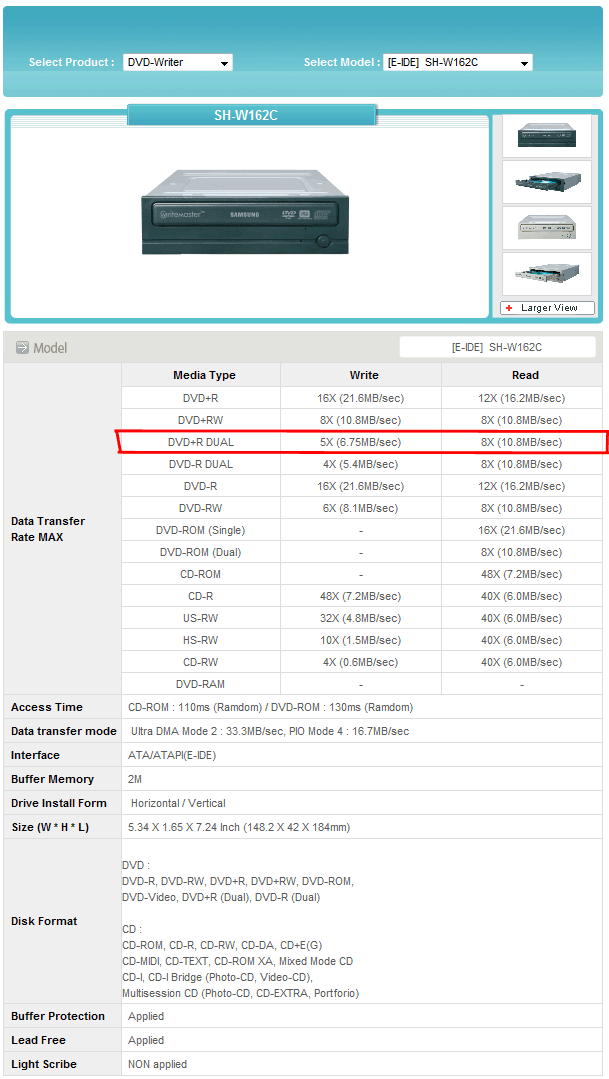Click the 4X (0.6MB/sec) write speed cell
The image size is (609, 1079).
tap(361, 663)
